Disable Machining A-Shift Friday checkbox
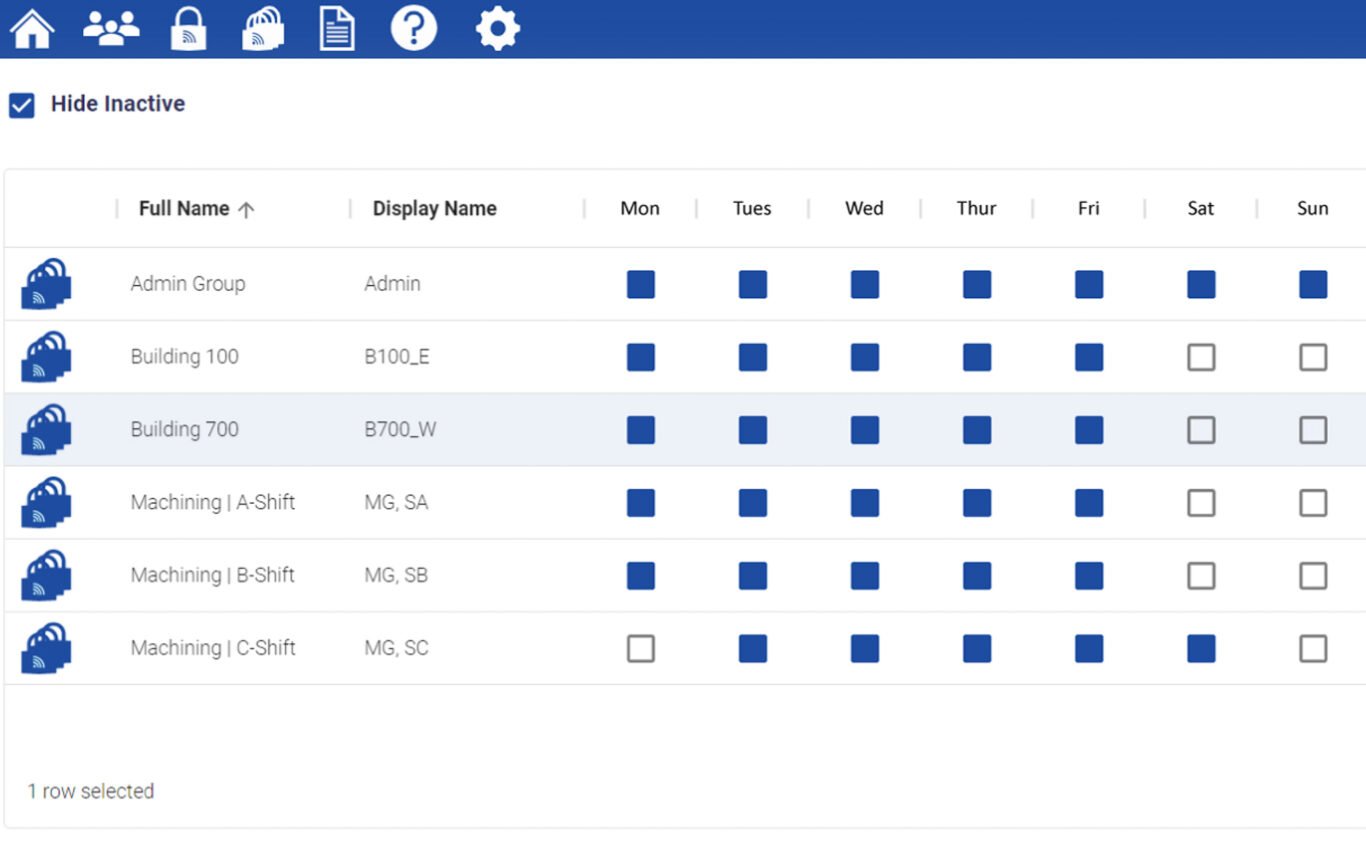 (1089, 503)
